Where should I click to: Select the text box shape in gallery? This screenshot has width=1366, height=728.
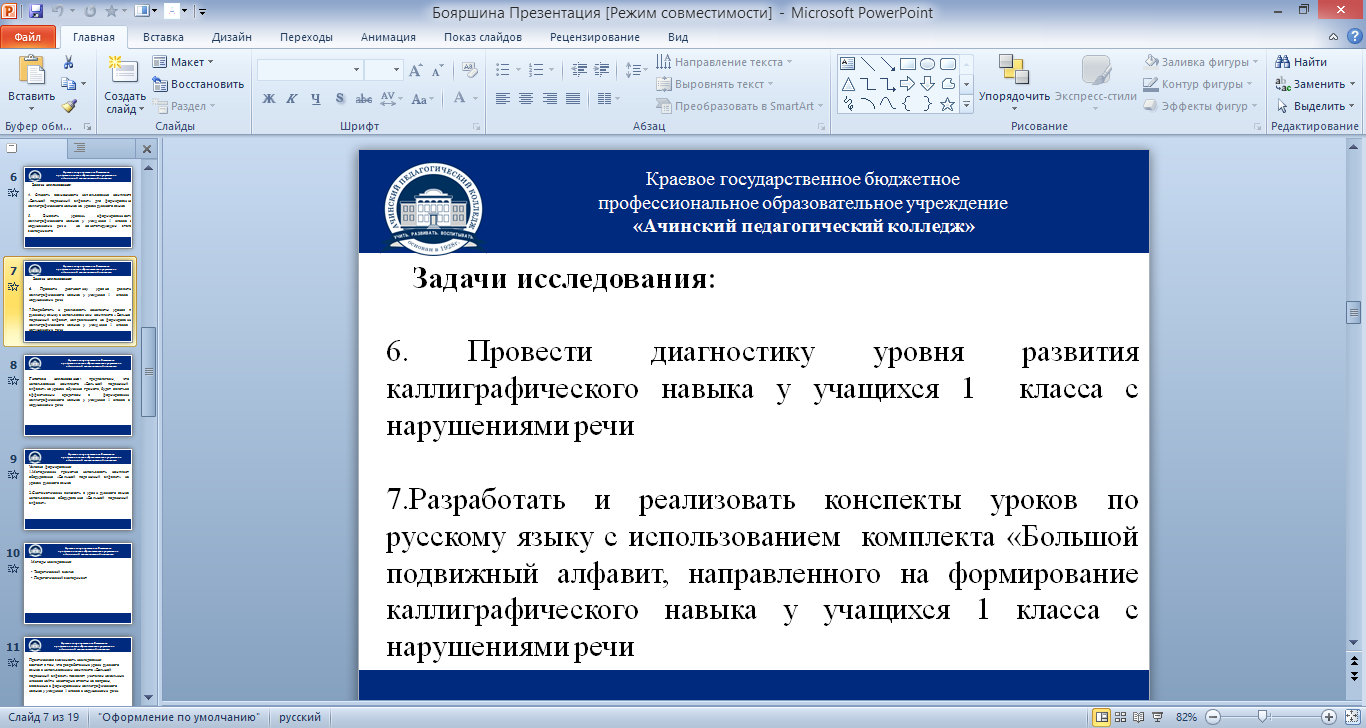[x=848, y=63]
